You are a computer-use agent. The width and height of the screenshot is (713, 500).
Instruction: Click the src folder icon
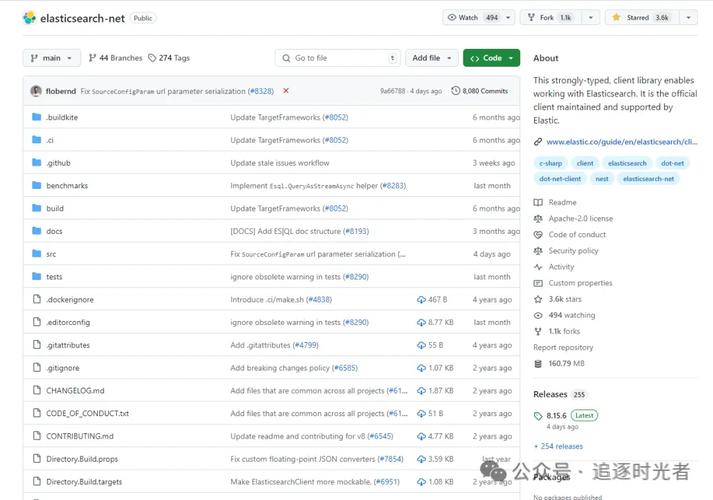[37, 253]
